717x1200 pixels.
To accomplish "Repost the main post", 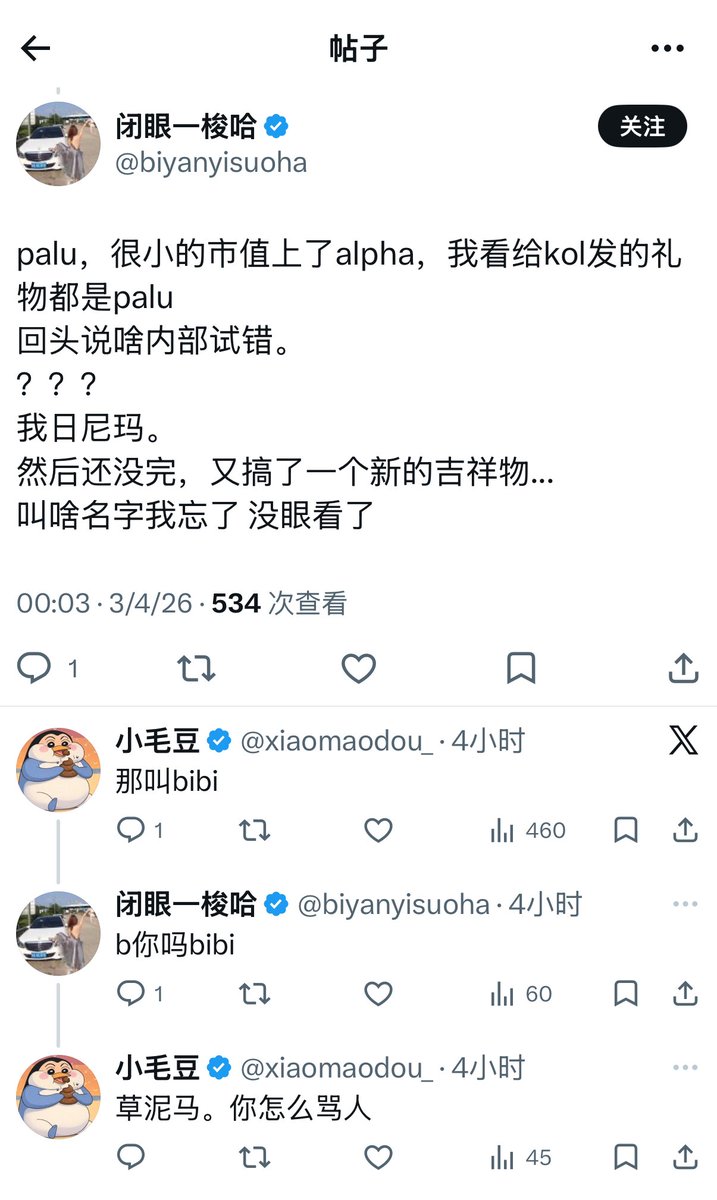I will point(196,668).
